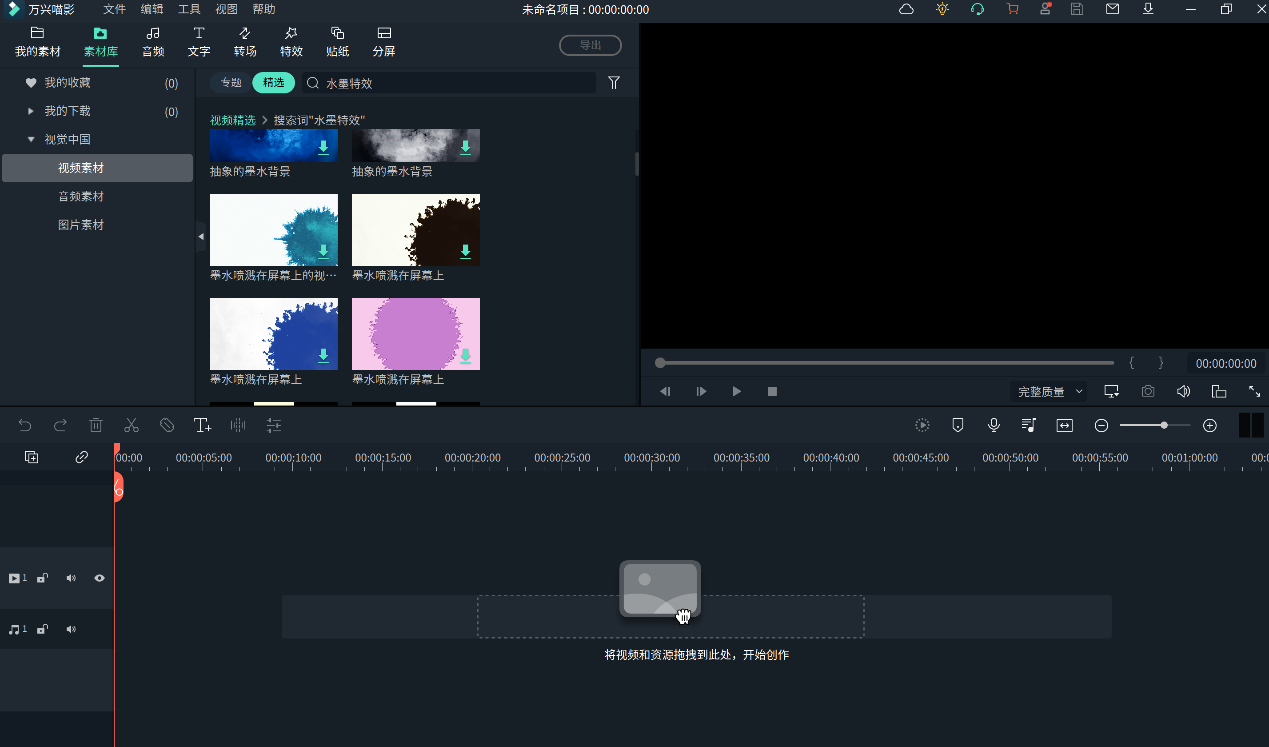Open the voiceover microphone recorder
1269x747 pixels.
pos(993,425)
